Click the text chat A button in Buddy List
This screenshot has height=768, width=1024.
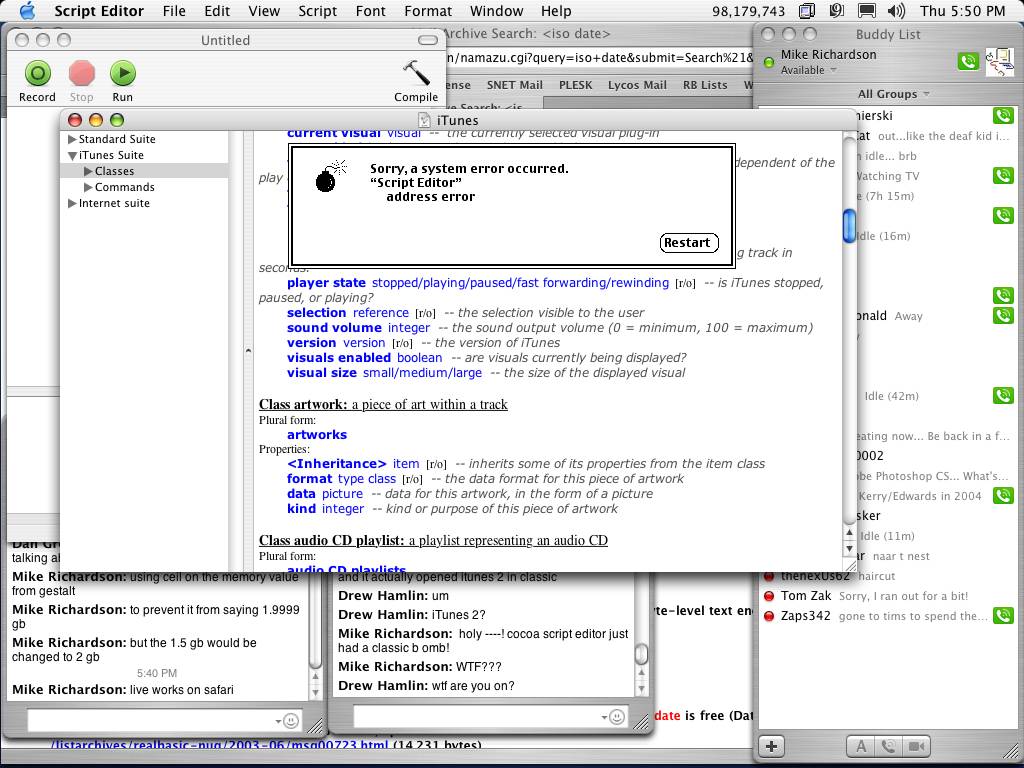click(861, 746)
